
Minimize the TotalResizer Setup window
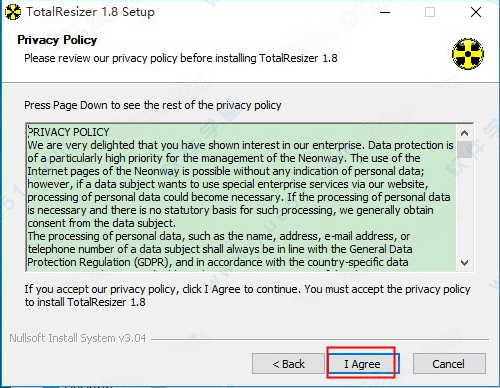tap(385, 12)
